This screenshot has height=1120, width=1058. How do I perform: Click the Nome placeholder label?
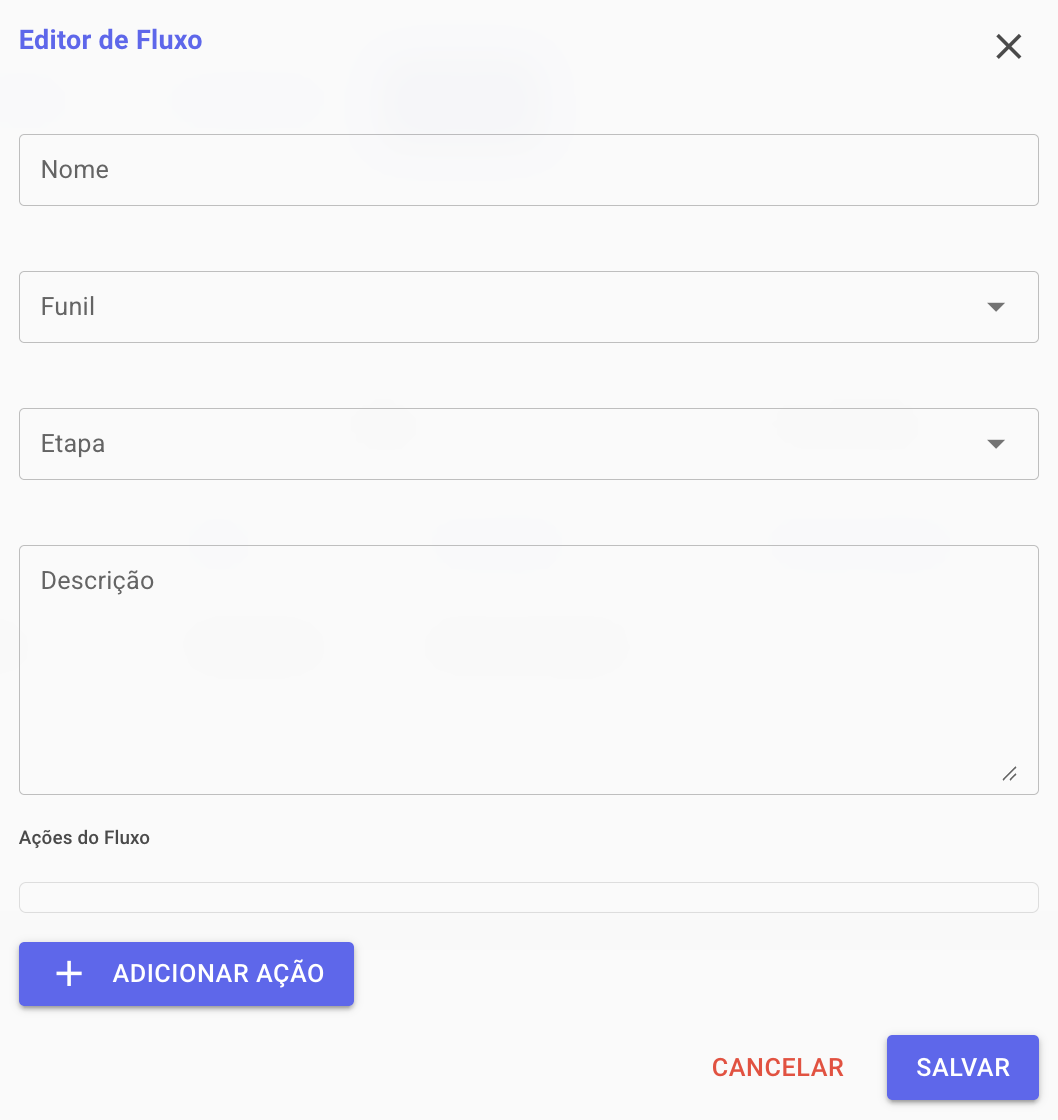point(75,170)
